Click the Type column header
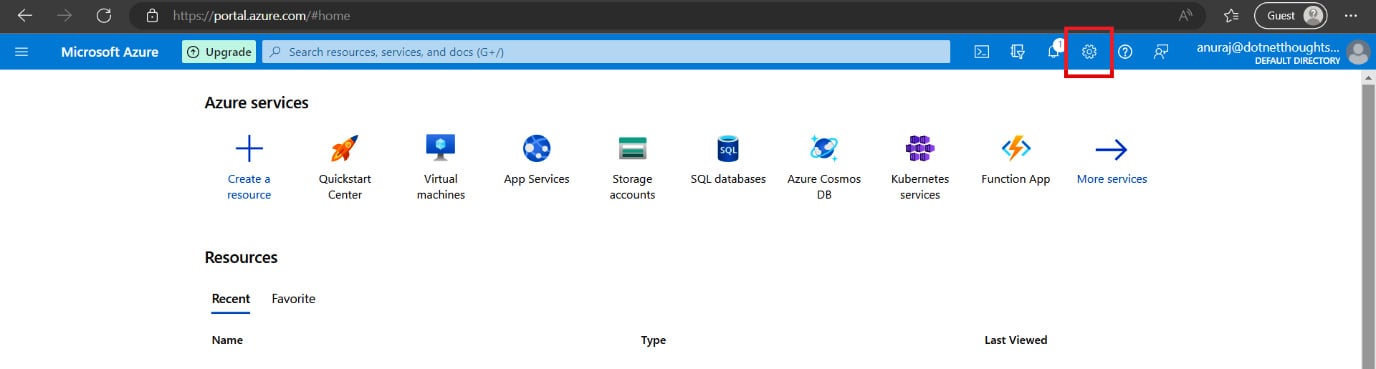 pyautogui.click(x=653, y=340)
